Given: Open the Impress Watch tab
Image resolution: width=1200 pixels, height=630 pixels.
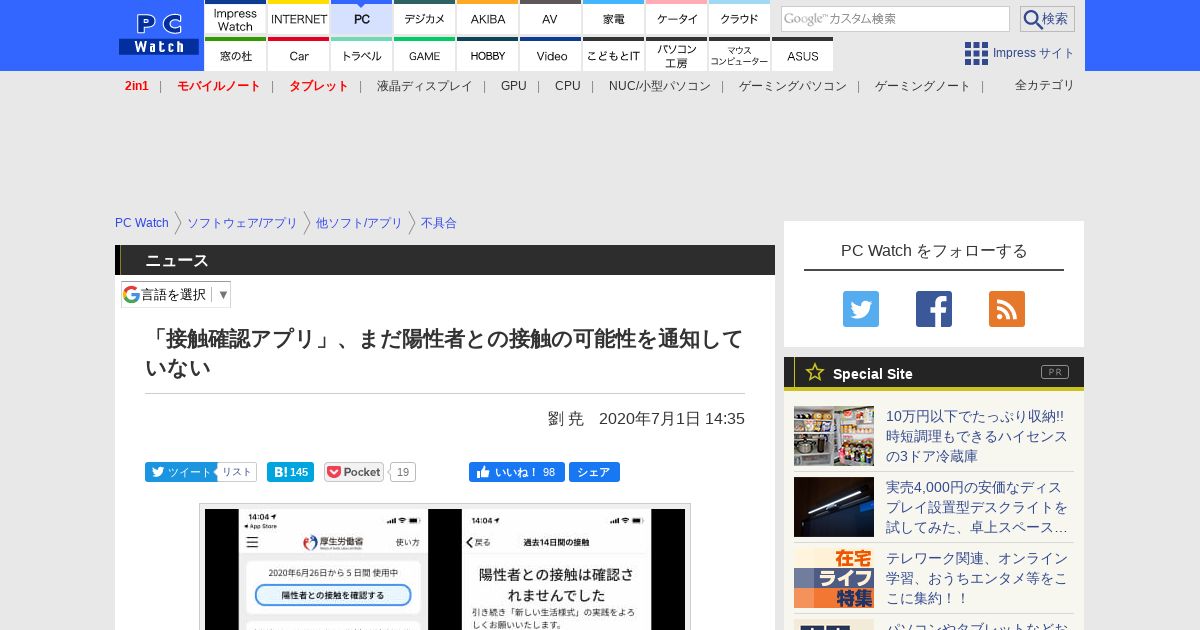Looking at the screenshot, I should tap(236, 18).
